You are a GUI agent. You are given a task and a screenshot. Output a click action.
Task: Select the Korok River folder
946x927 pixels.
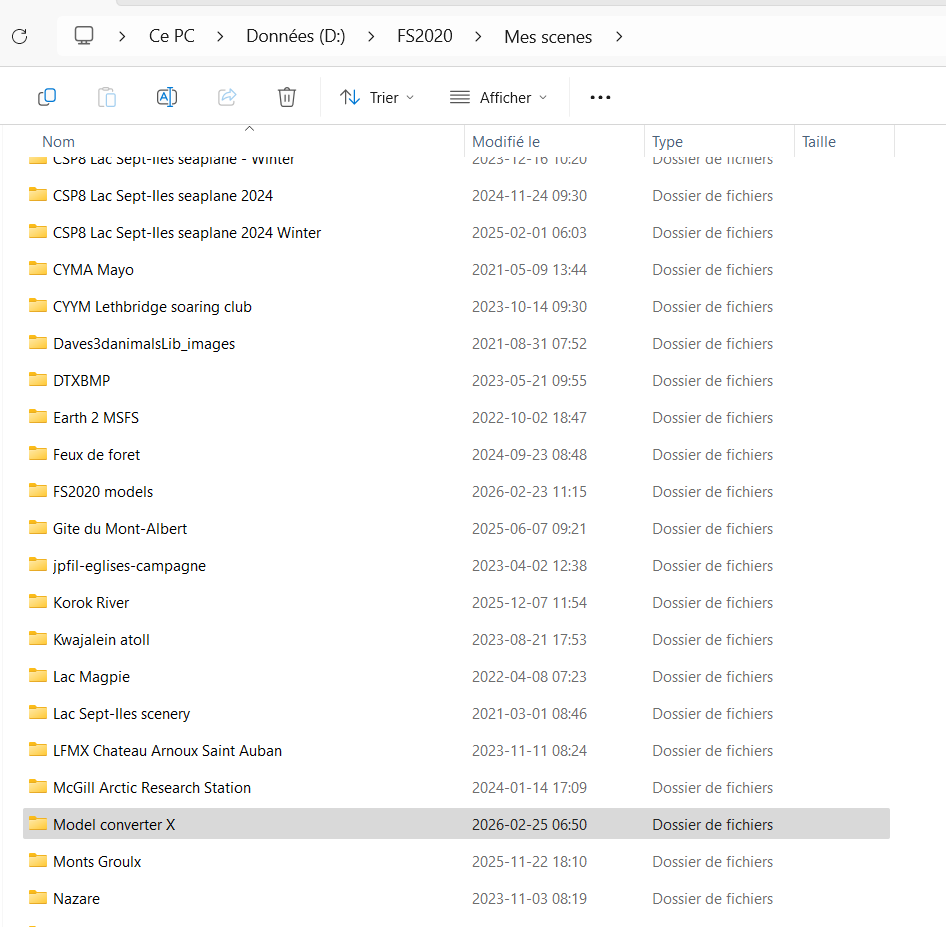[456, 603]
